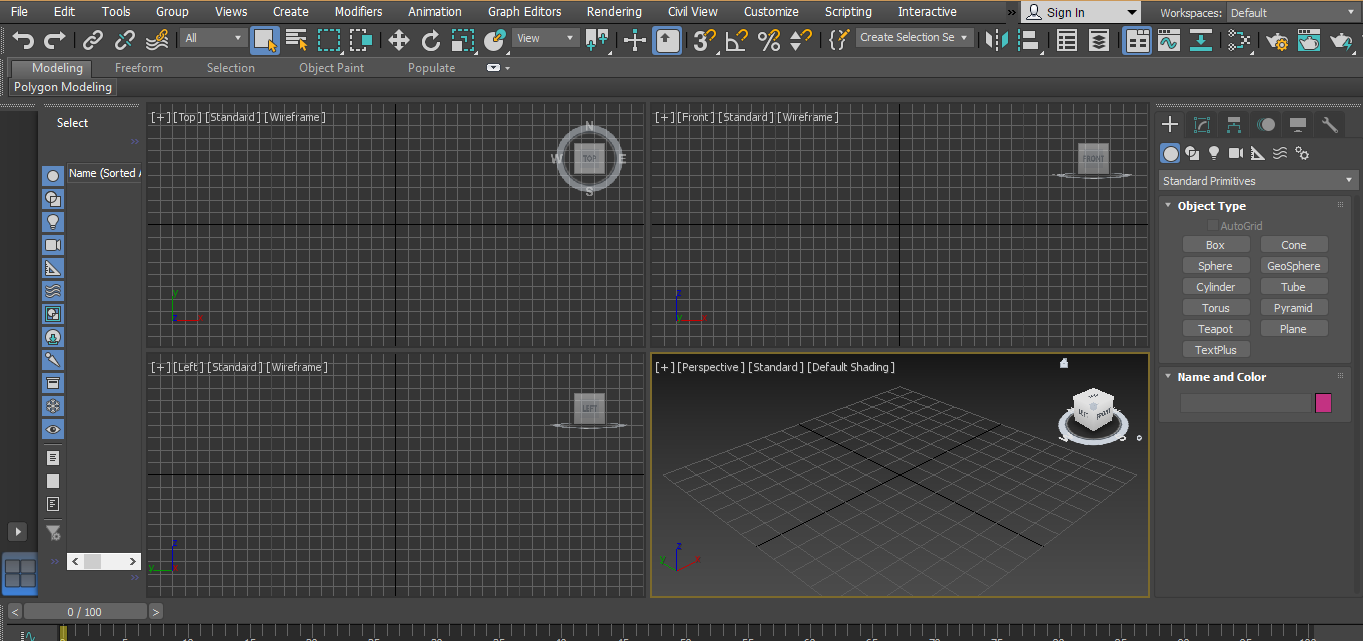The height and width of the screenshot is (641, 1363).
Task: Toggle the Display Frozen Objects snowflake filter
Action: click(53, 406)
